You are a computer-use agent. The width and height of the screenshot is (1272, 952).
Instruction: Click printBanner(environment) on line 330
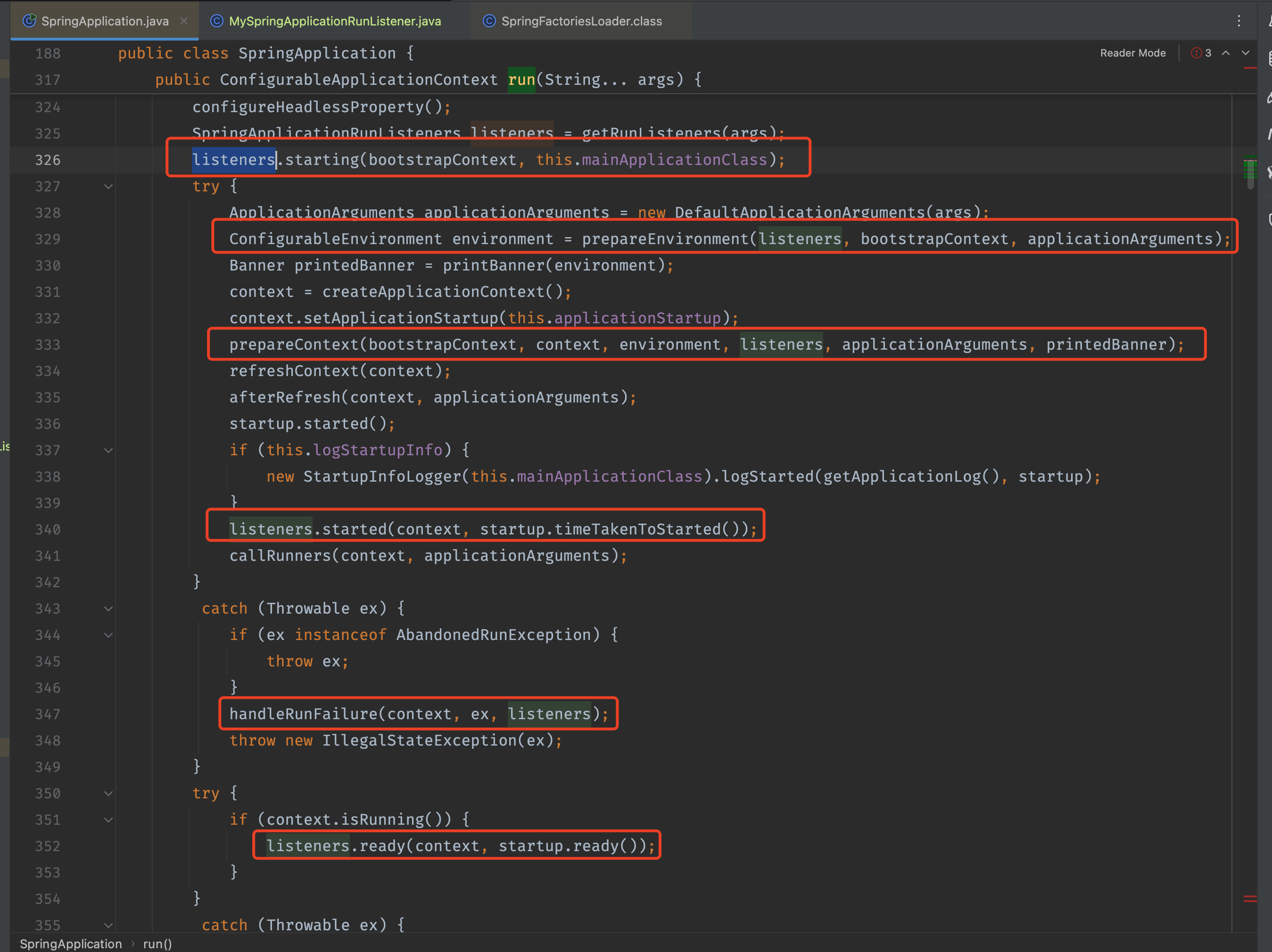coord(554,266)
